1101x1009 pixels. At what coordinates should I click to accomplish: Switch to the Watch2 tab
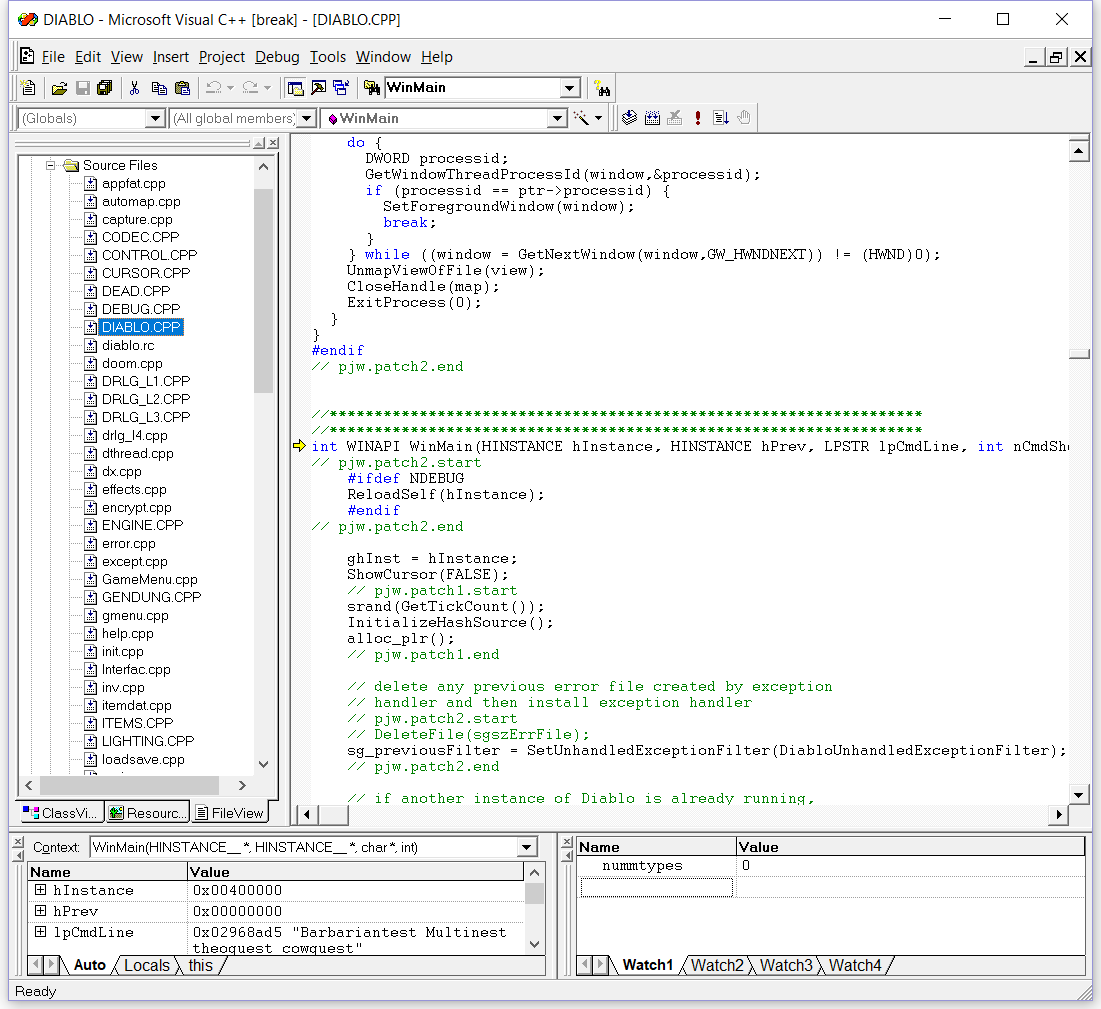tap(717, 965)
